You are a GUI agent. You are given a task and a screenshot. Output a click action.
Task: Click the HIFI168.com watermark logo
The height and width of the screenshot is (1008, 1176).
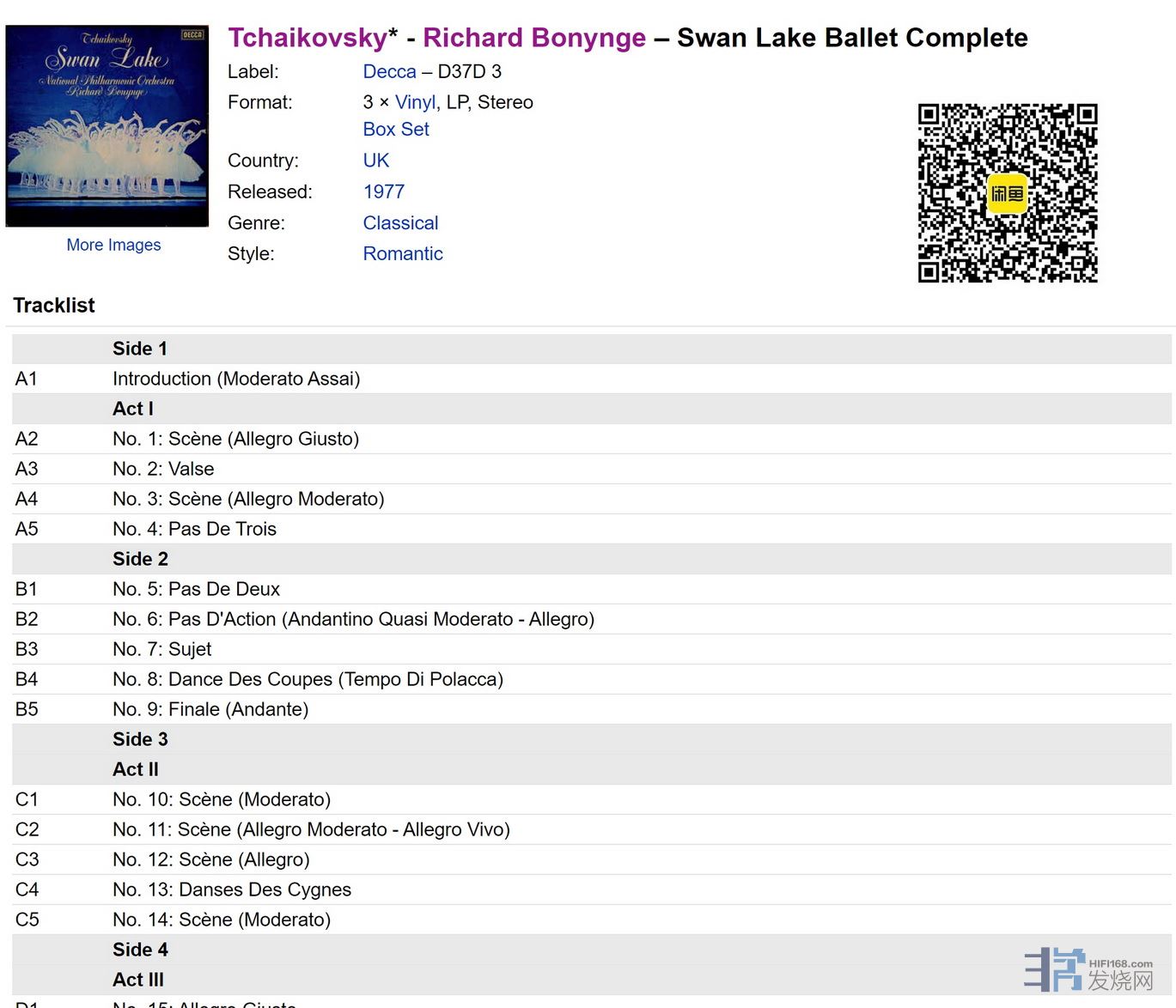(1088, 970)
